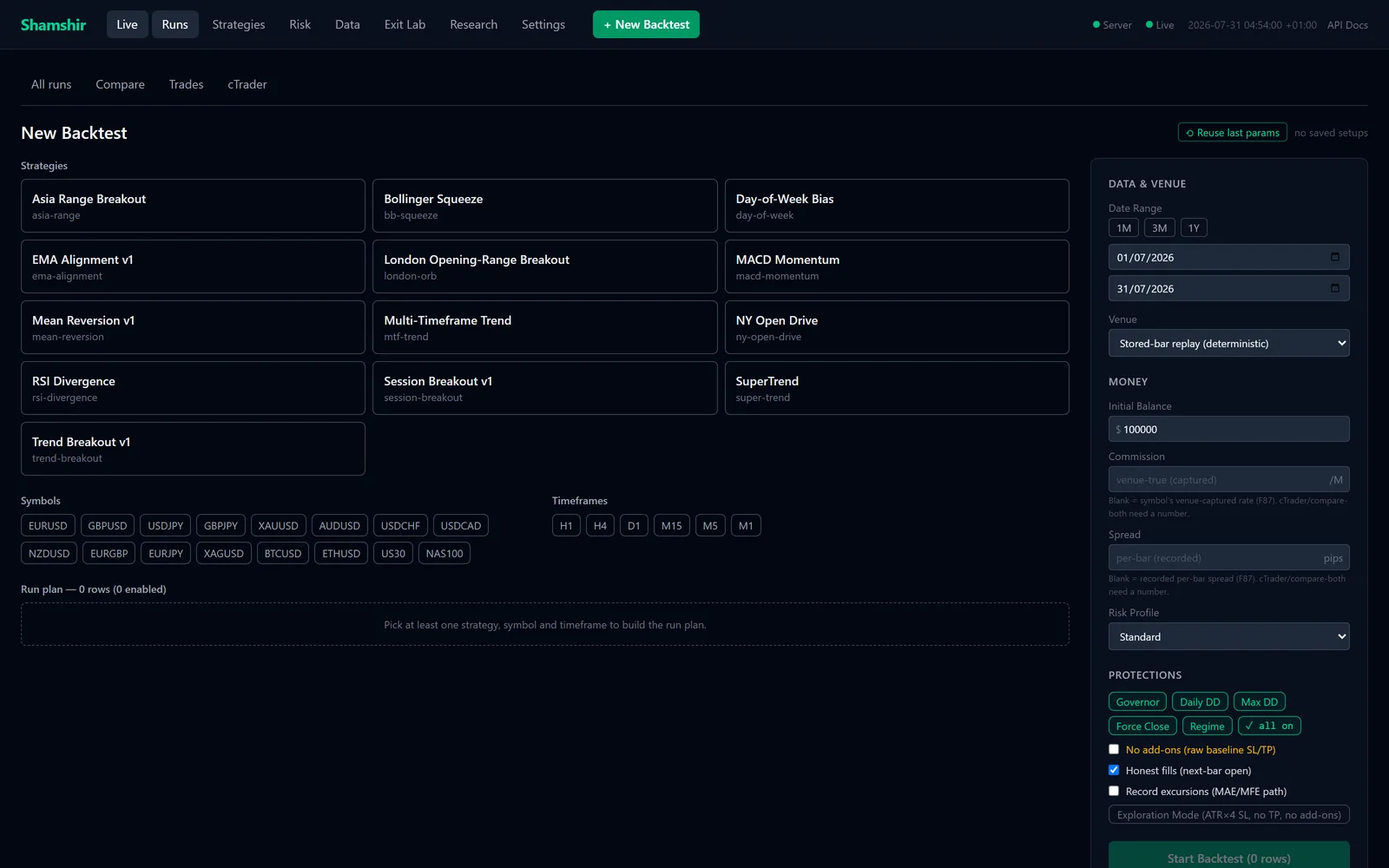
Task: Click the Initial Balance input field
Action: tap(1228, 429)
